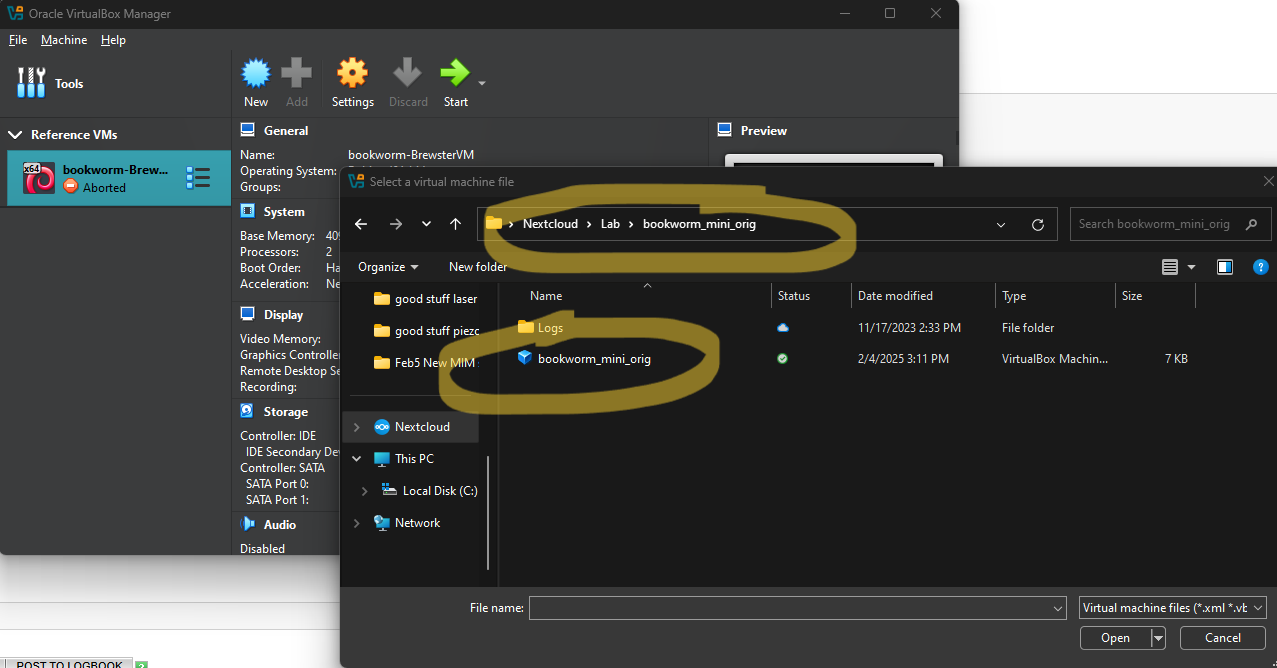Click the green synced status icon
The image size is (1277, 668).
(x=782, y=359)
